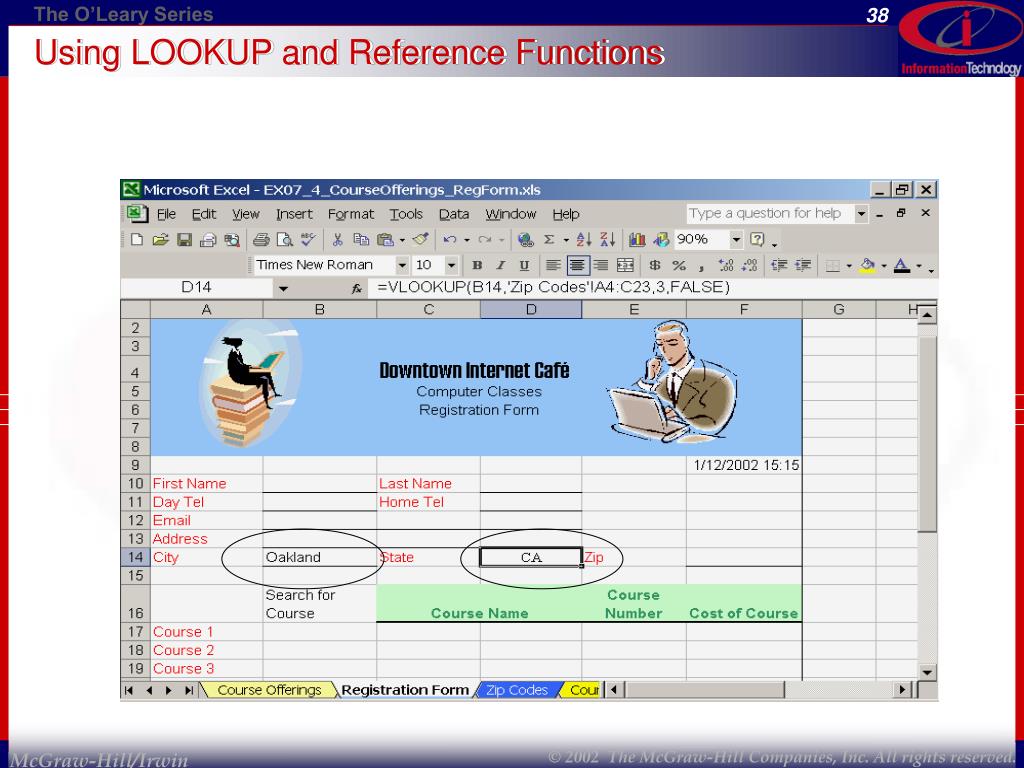Click the Format Painter brush icon
Viewport: 1024px width, 768px height.
[420, 240]
